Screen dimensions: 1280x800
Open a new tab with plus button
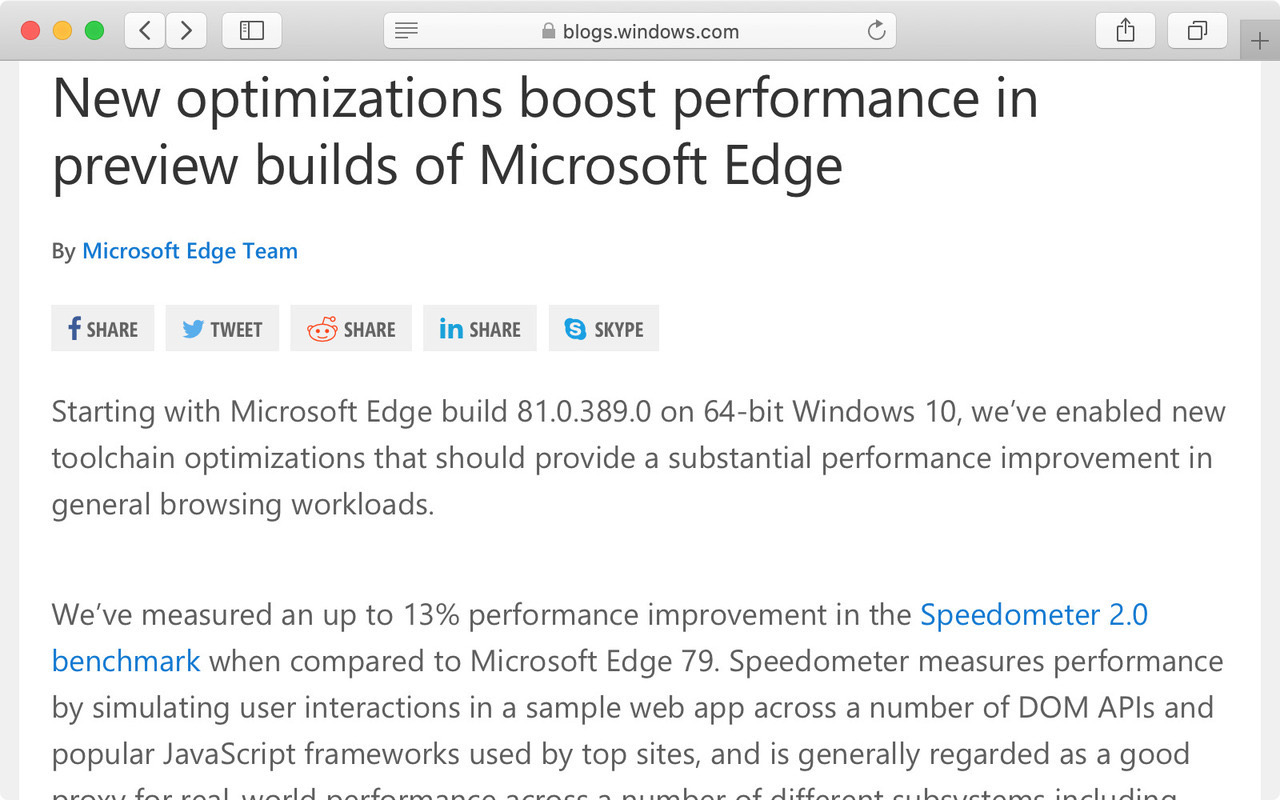(1259, 42)
